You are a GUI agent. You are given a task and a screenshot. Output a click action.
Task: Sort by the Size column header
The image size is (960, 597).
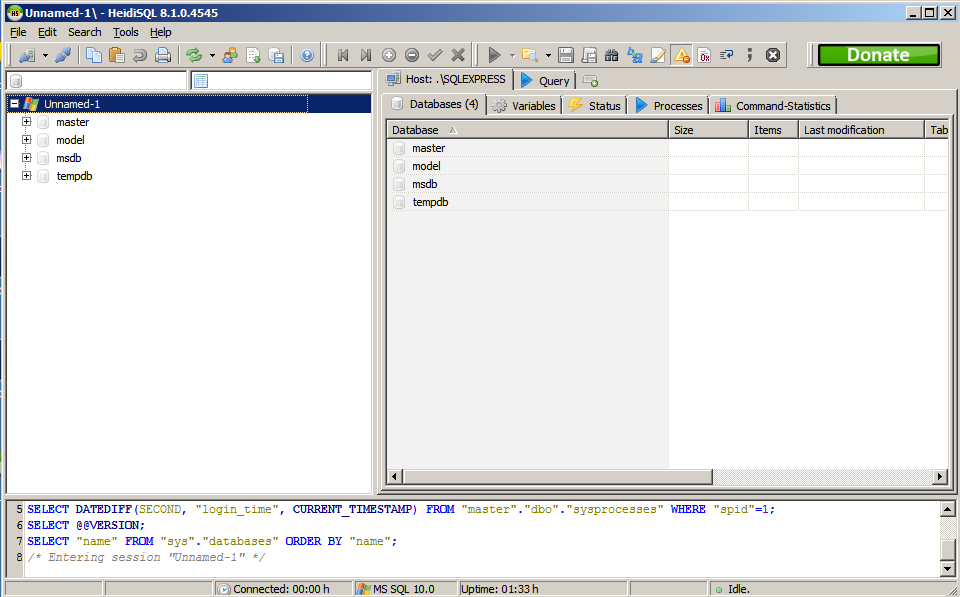[708, 130]
